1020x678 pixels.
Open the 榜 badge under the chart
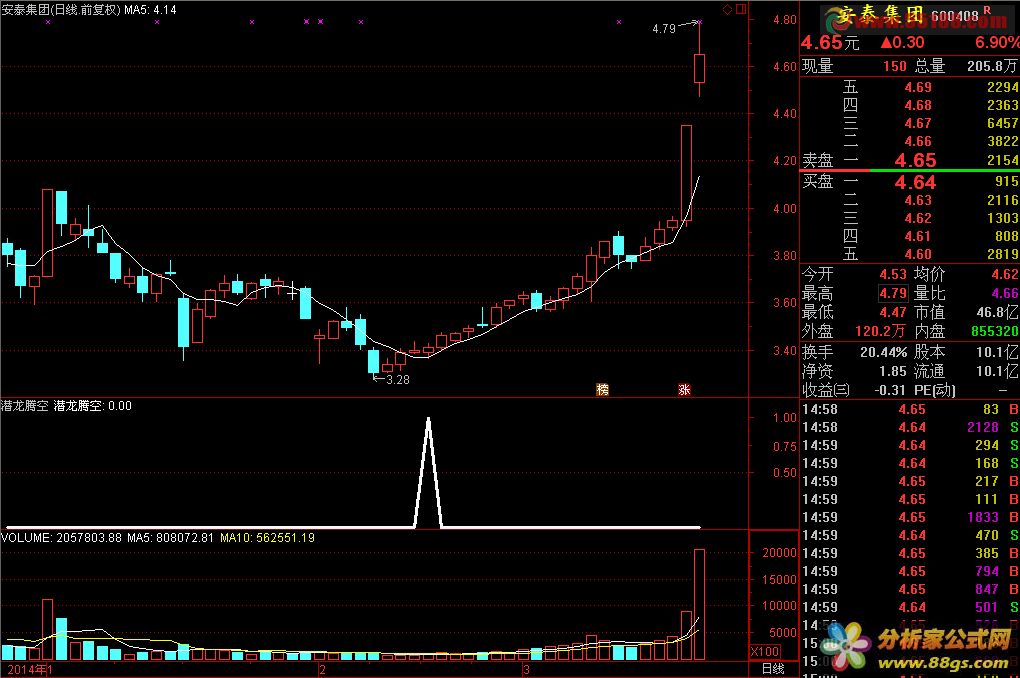coord(602,389)
